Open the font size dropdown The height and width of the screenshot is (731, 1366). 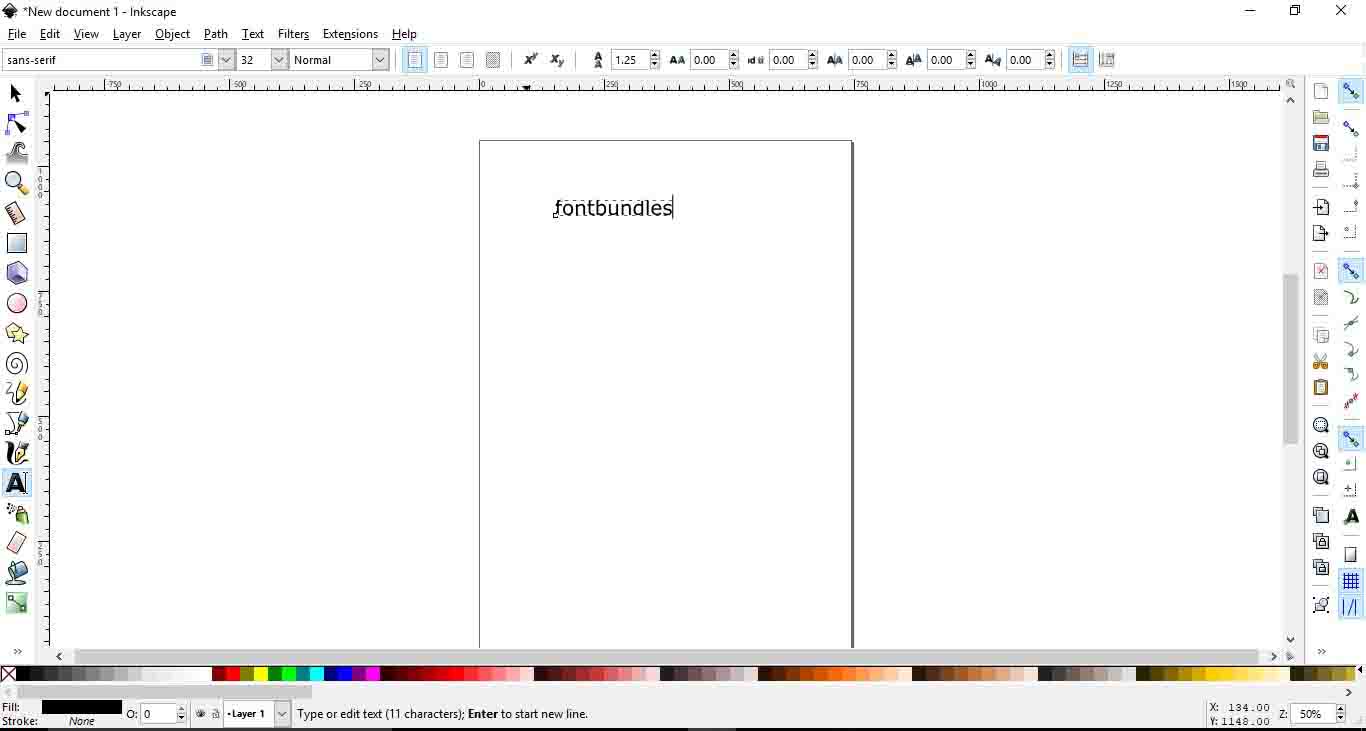tap(277, 60)
